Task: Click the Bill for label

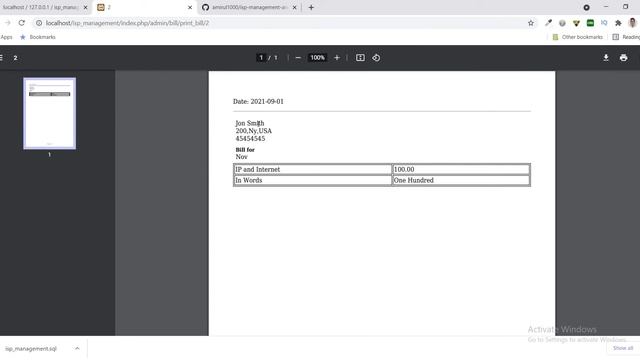Action: 245,150
